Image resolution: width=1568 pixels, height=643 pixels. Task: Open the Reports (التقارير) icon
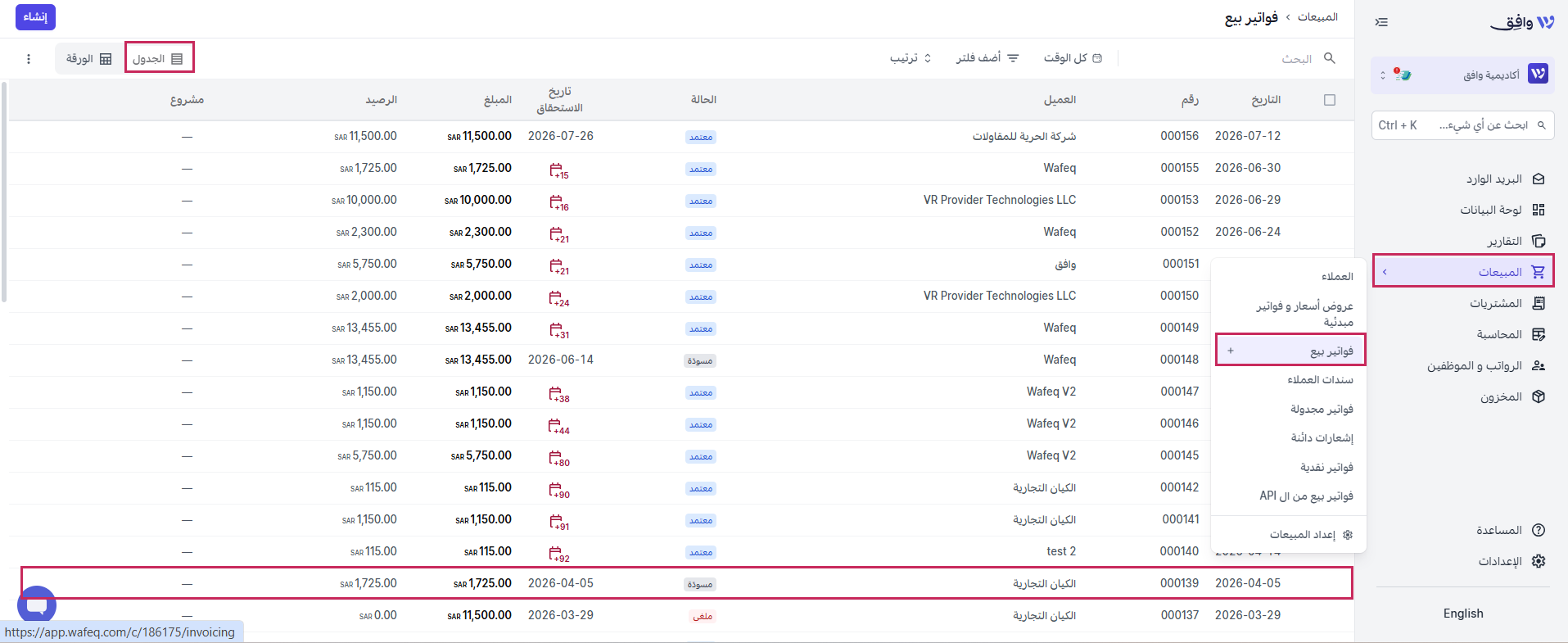(x=1539, y=241)
